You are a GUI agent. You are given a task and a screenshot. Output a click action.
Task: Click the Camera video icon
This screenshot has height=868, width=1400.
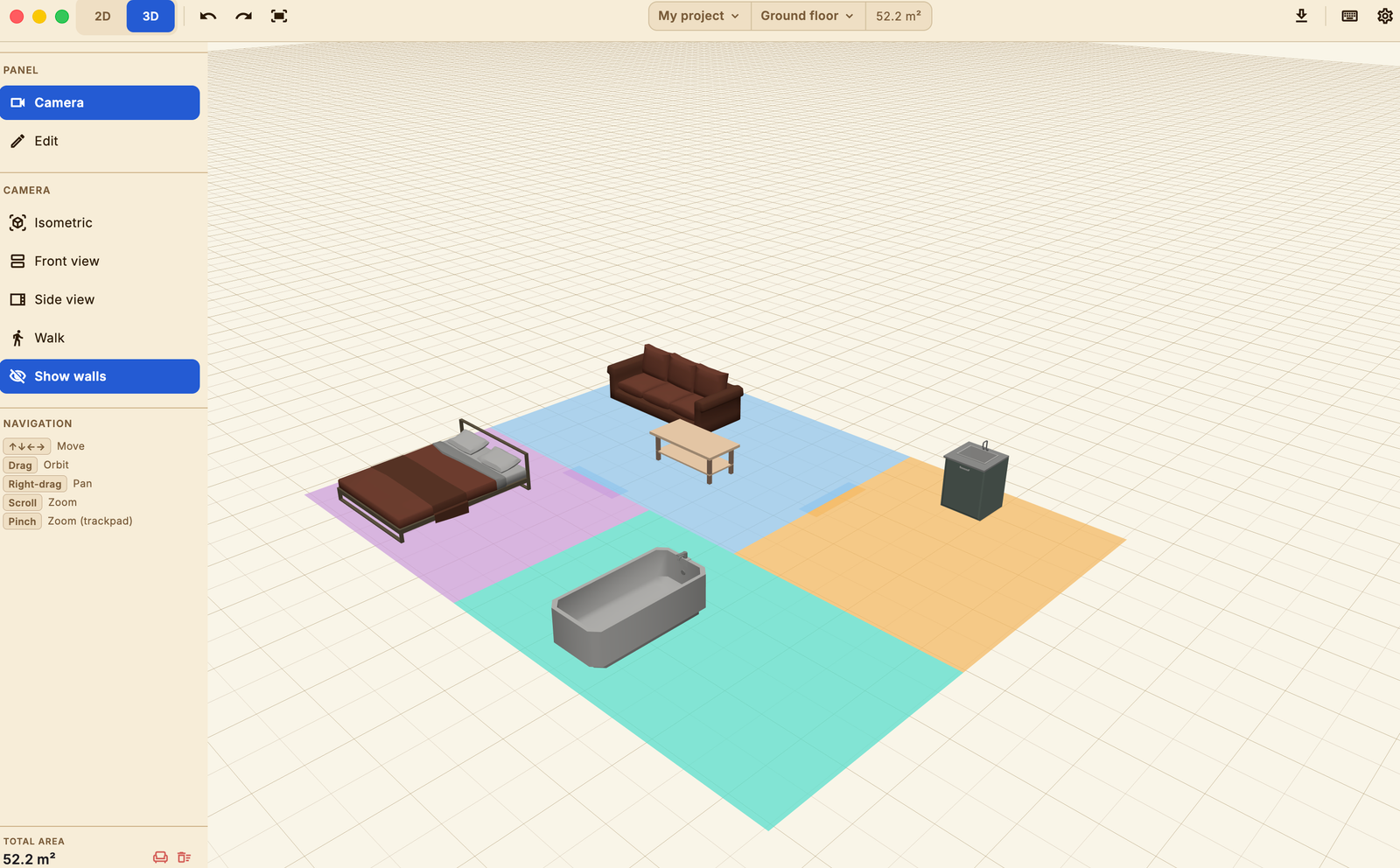pyautogui.click(x=17, y=102)
